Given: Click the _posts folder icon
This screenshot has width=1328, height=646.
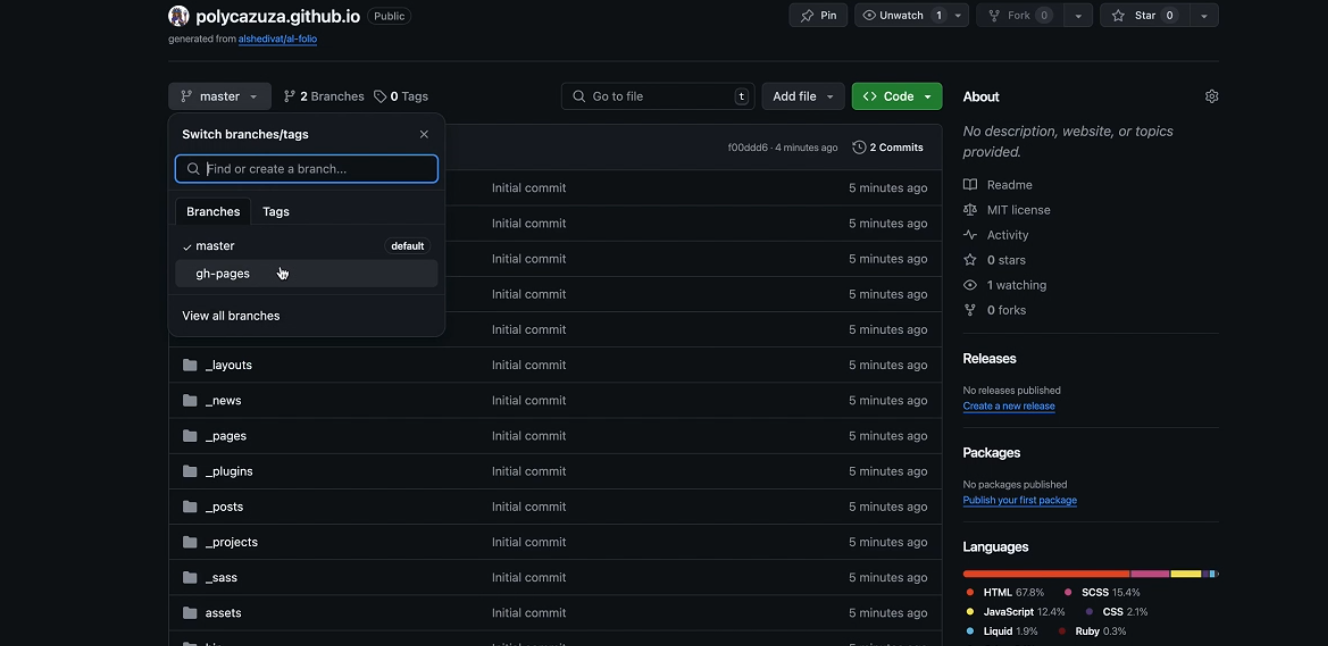Looking at the screenshot, I should click(190, 507).
